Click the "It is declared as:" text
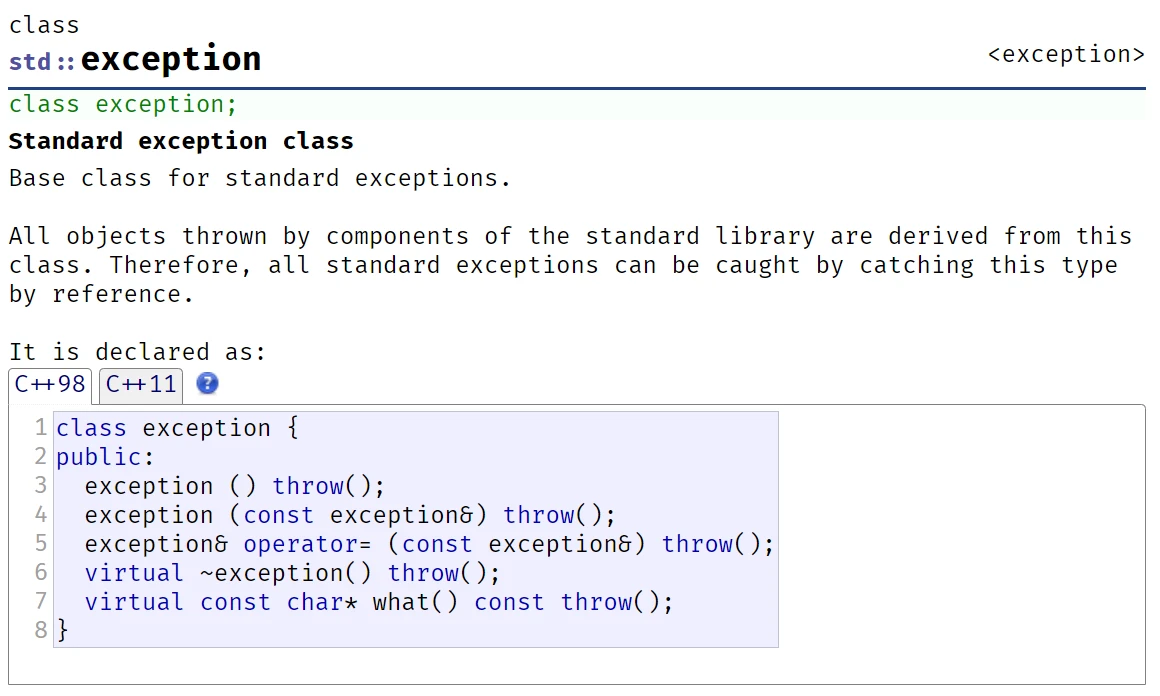 pos(138,352)
